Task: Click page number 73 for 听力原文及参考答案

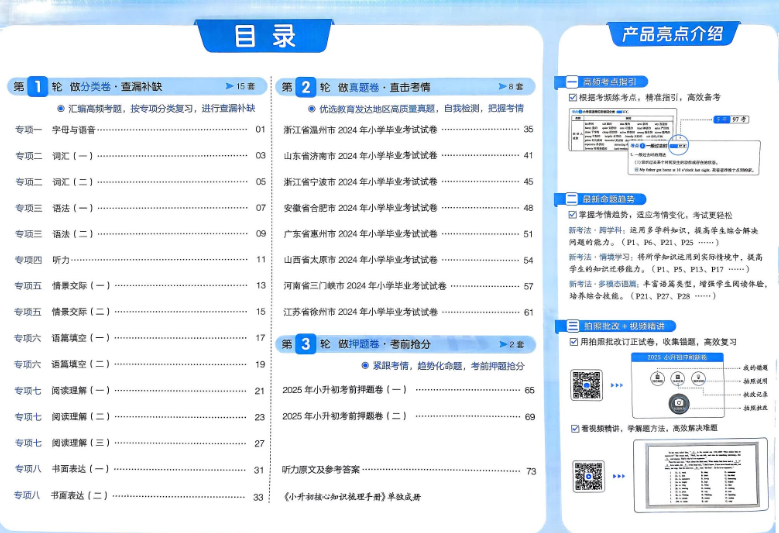Action: (531, 471)
